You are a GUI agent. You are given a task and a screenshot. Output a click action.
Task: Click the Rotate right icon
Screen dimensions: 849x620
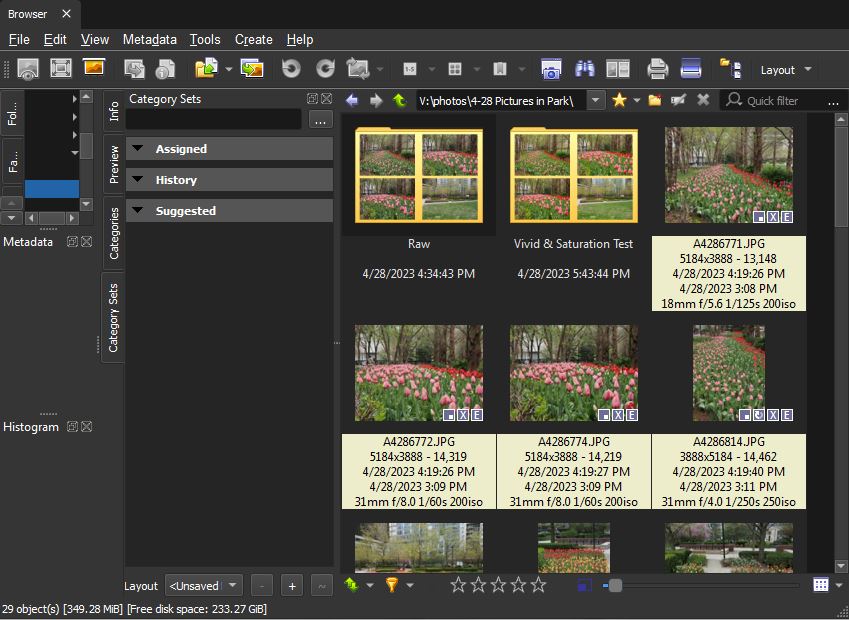click(x=325, y=69)
